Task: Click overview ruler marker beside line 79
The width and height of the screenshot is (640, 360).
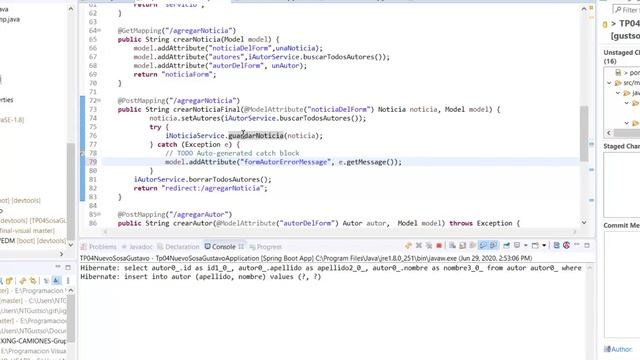Action: click(x=591, y=169)
